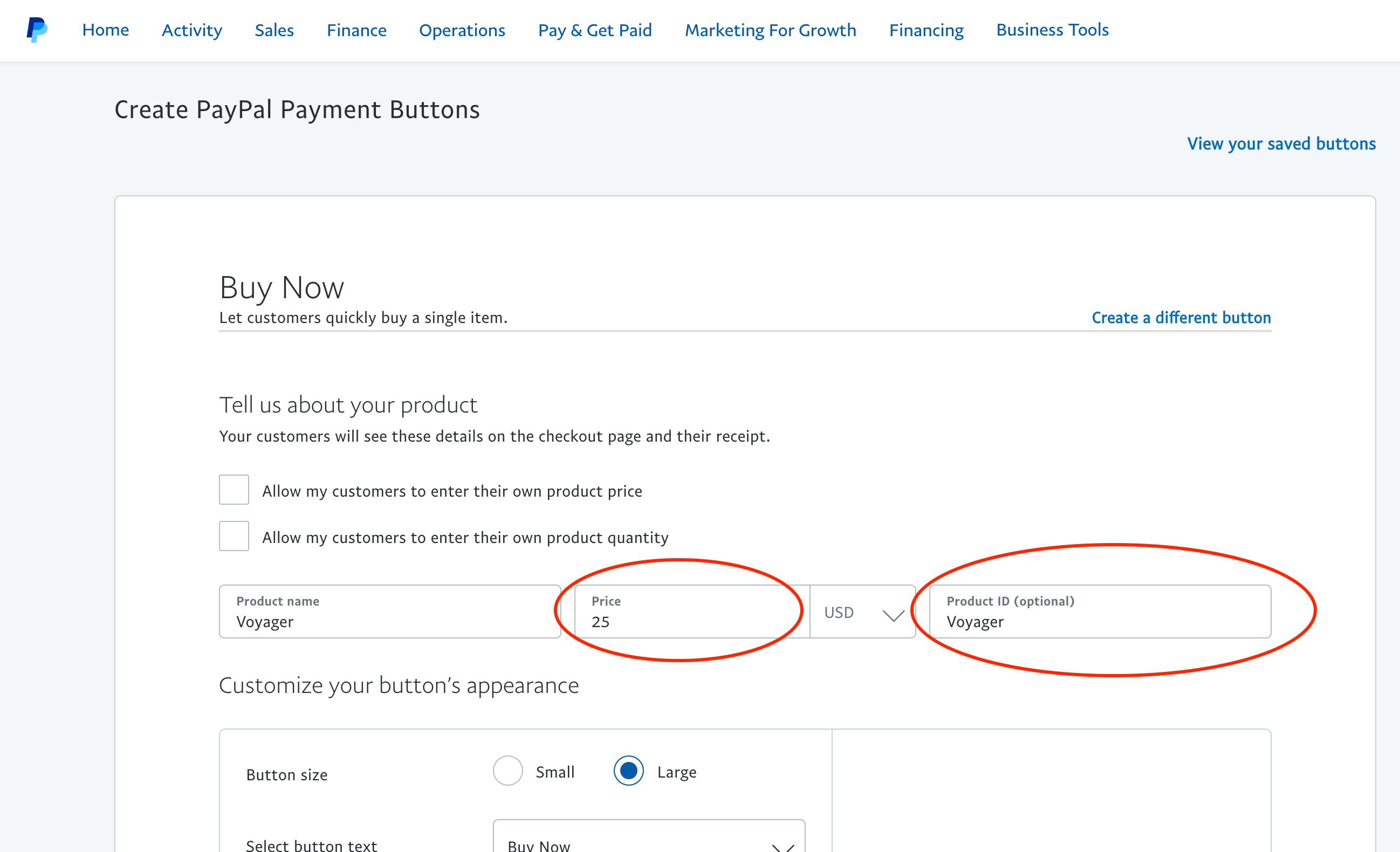The image size is (1400, 852).
Task: Open the Activity menu
Action: click(192, 30)
